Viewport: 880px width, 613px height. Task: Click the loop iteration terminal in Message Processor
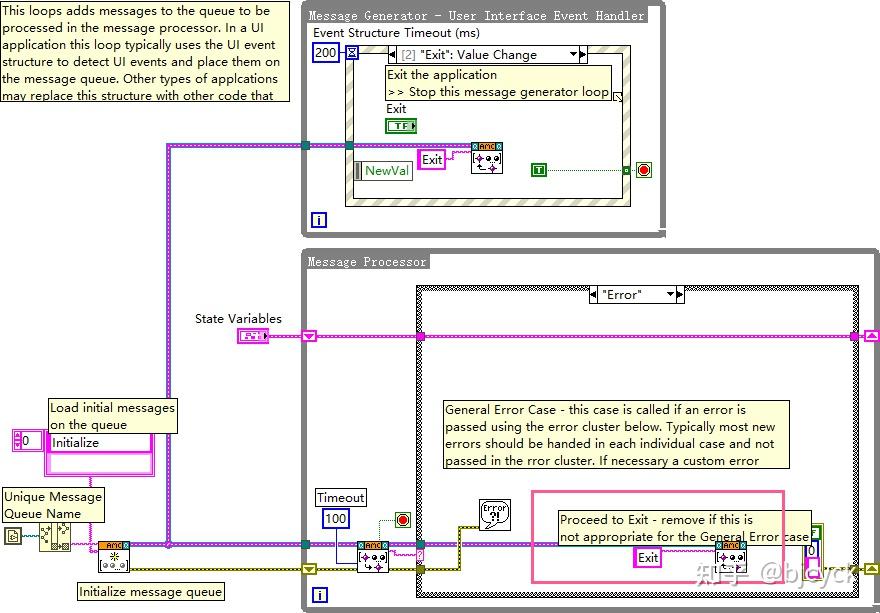pos(318,594)
